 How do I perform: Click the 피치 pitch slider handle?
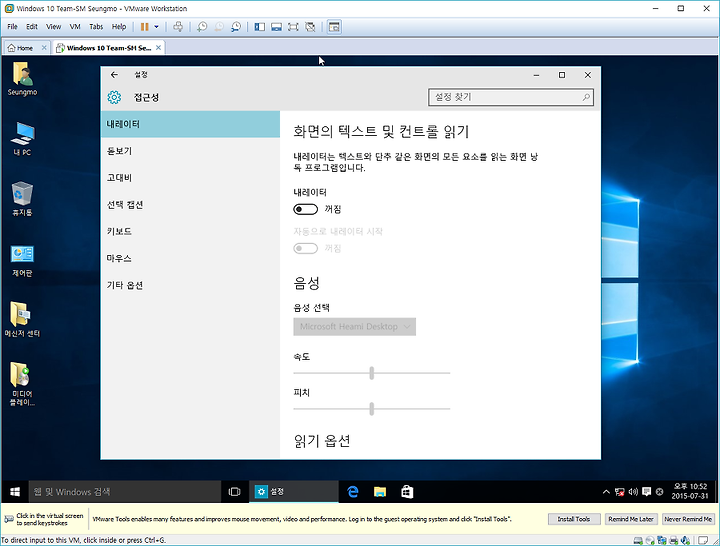pos(371,409)
